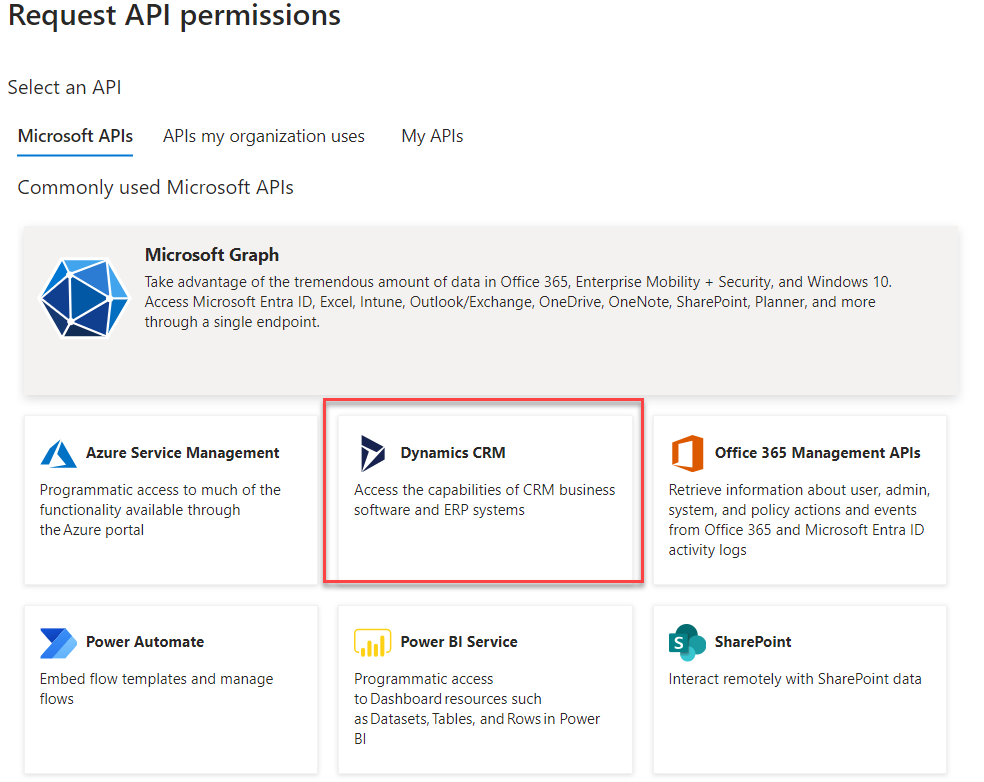The image size is (984, 782).
Task: Switch to the Microsoft APIs tab
Action: [x=75, y=136]
